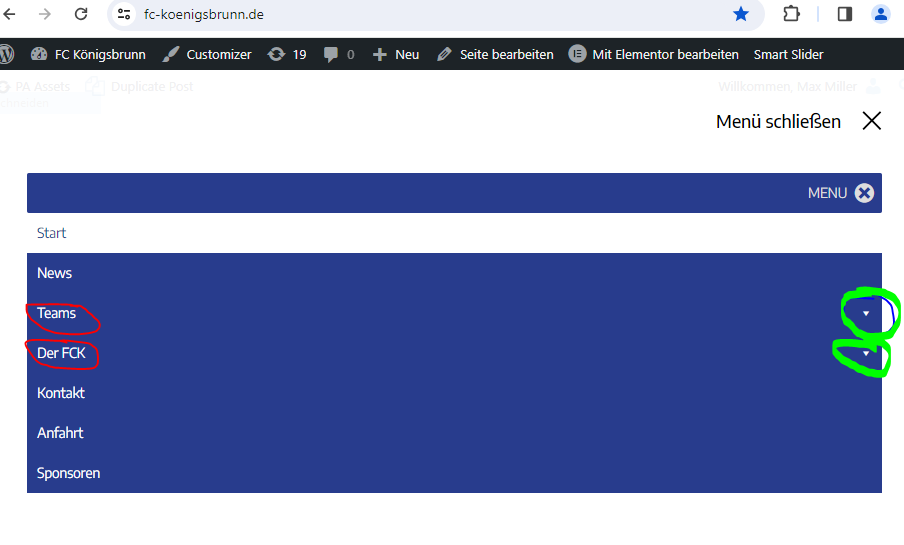Go back to the previous page

click(x=10, y=14)
